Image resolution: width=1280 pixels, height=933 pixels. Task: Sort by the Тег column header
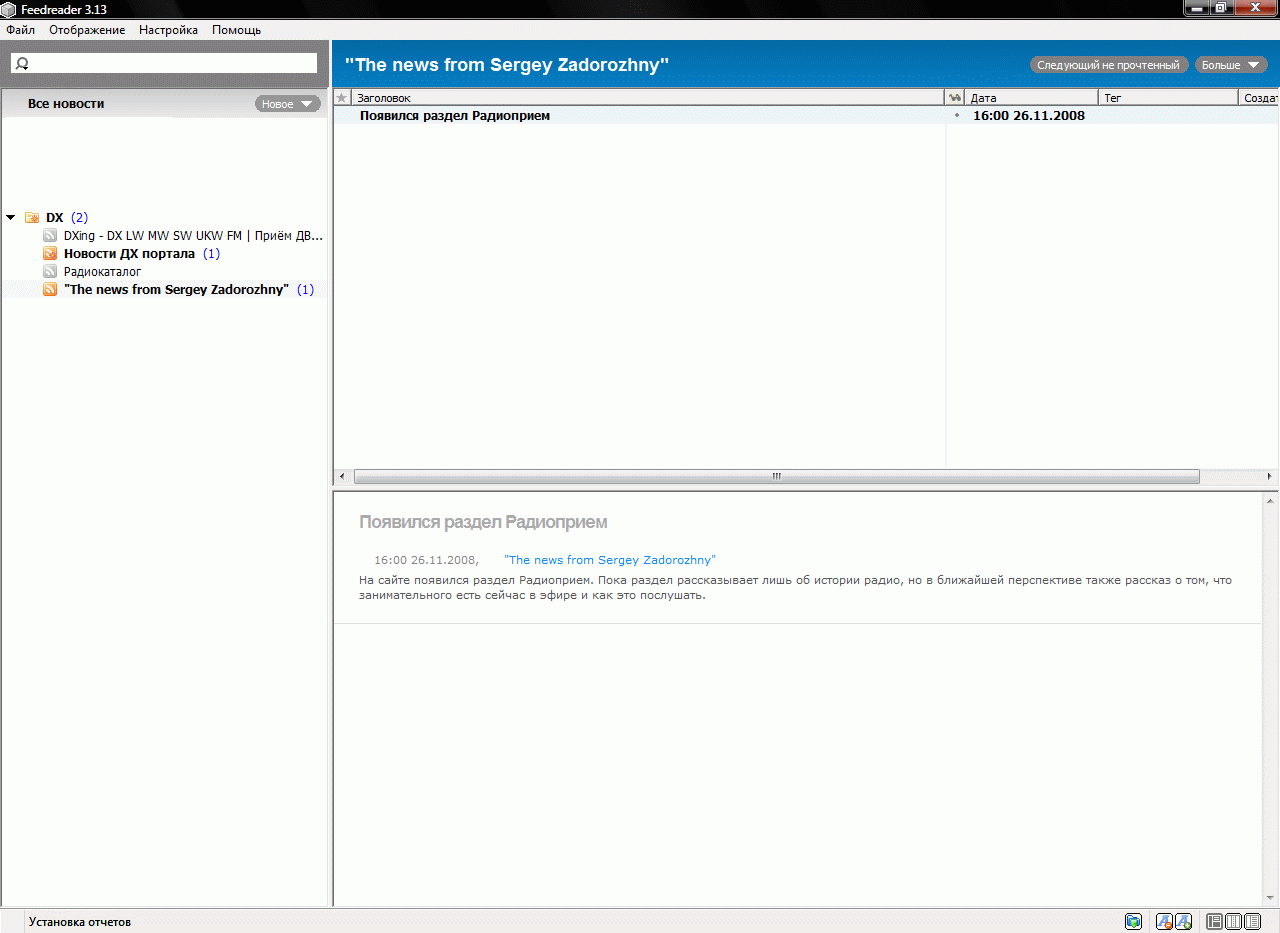coord(1168,98)
